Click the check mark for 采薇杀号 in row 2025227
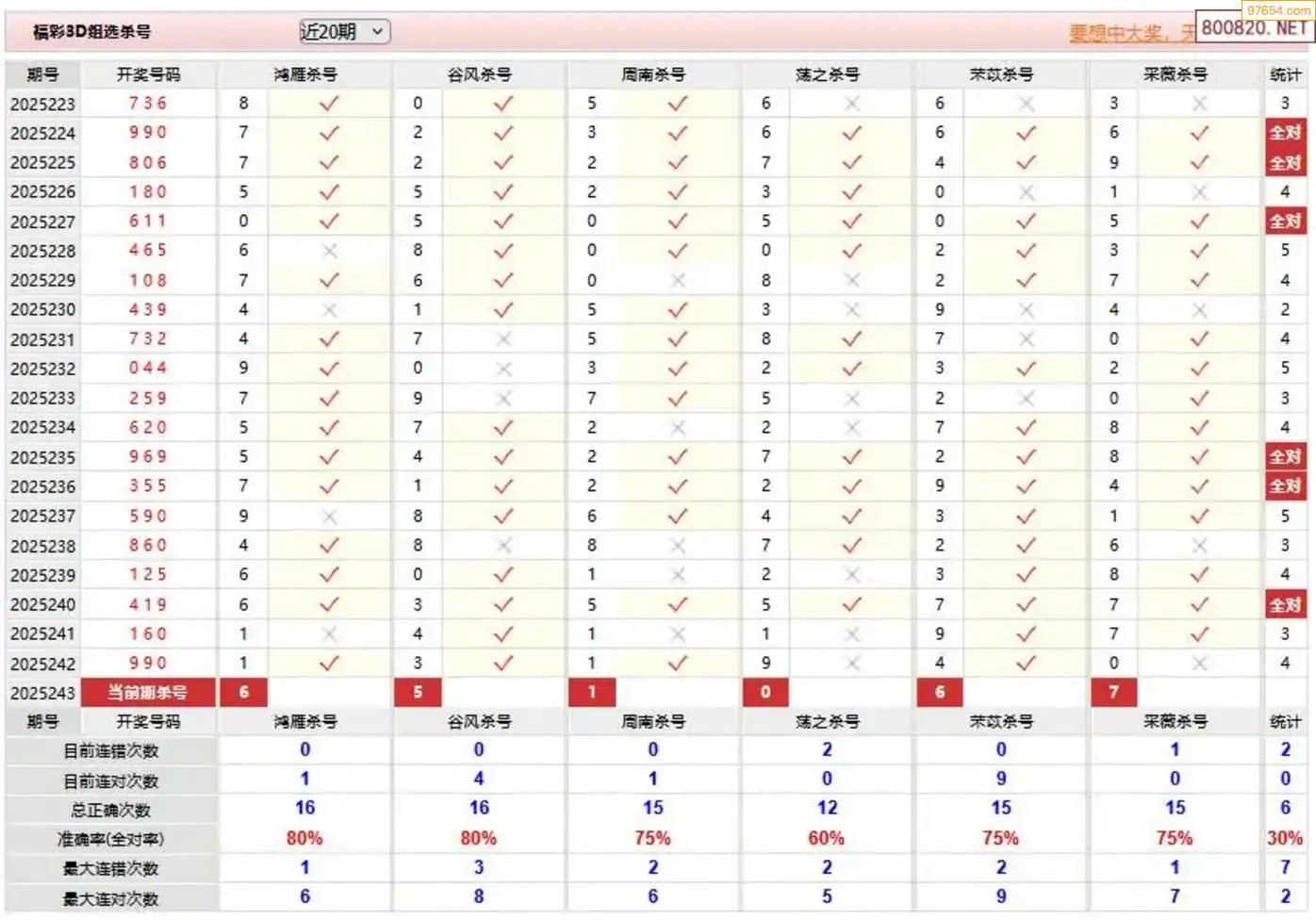1316x920 pixels. click(x=1199, y=222)
